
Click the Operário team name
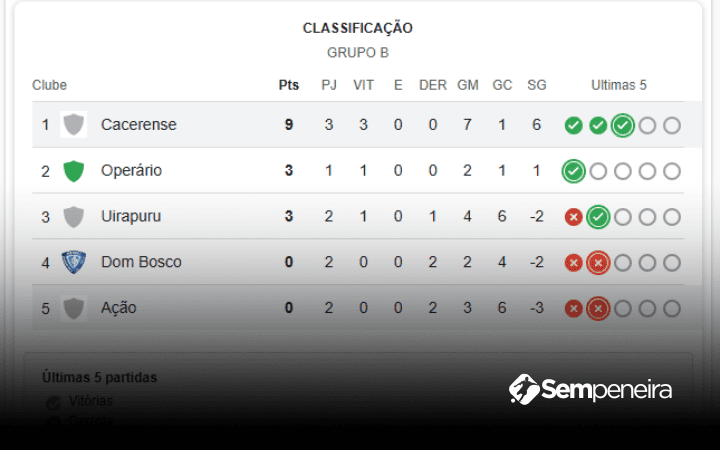coord(131,171)
